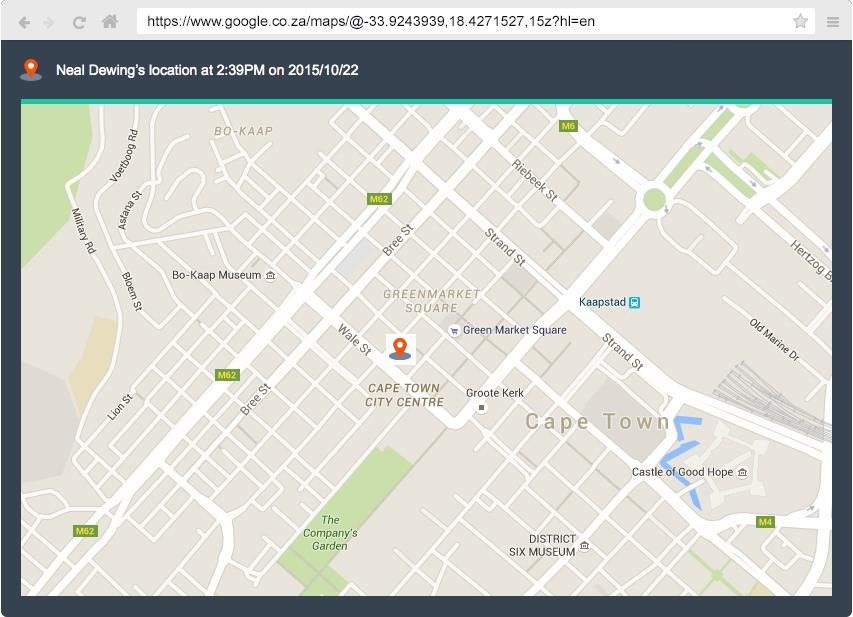Click the Green Market Square shopping icon

coord(454,330)
